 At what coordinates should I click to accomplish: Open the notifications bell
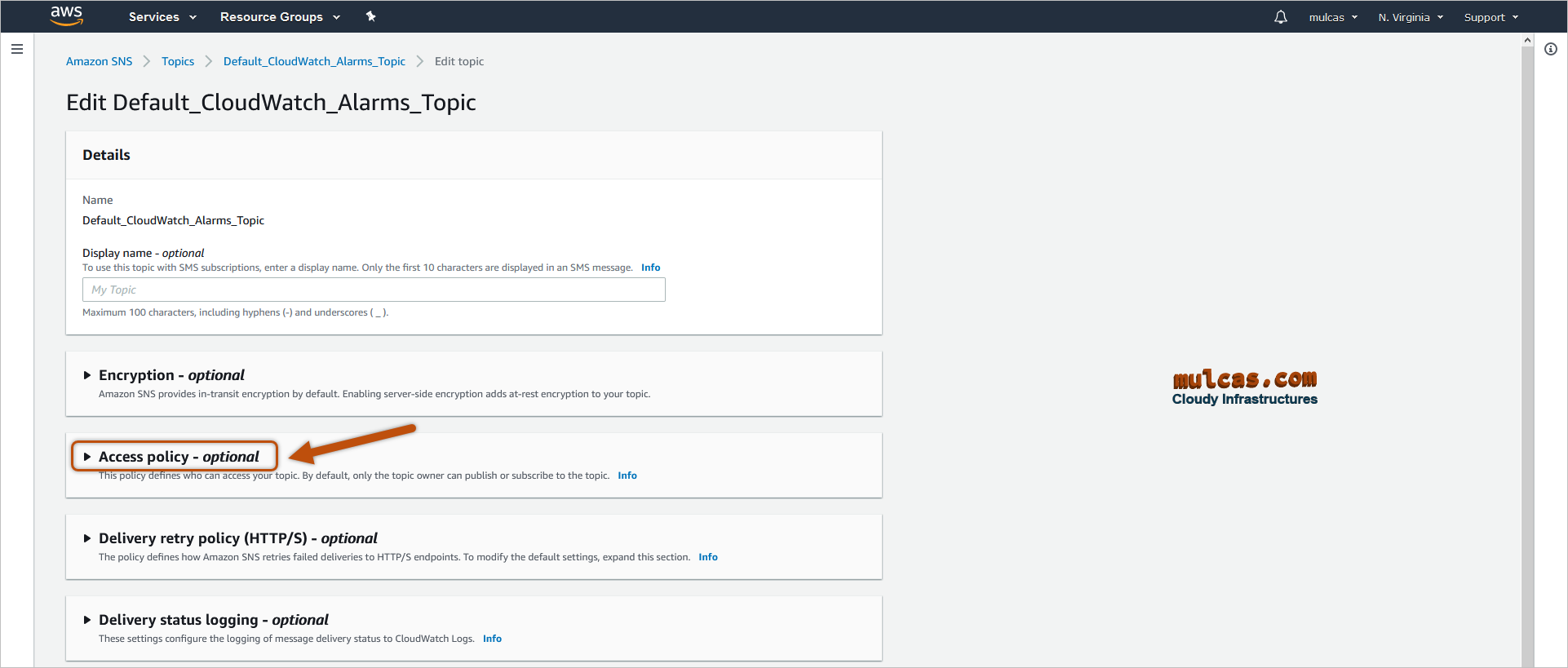(1280, 17)
